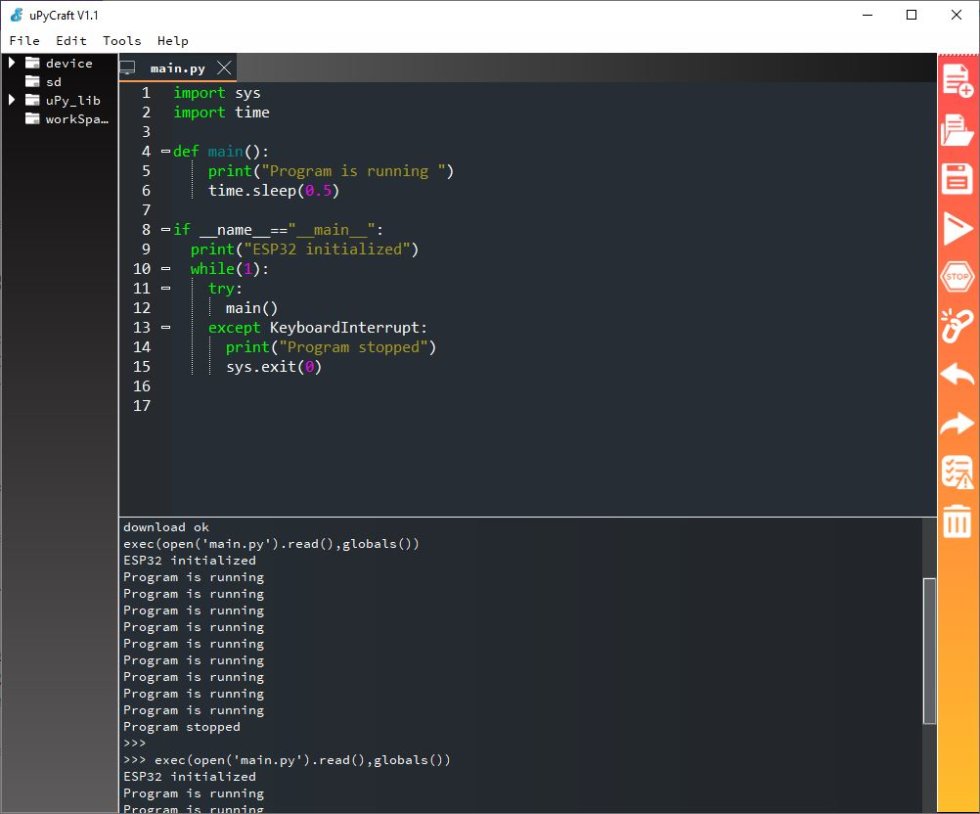Click 'Program stopped' in the terminal output
Screen dimensions: 980x814
[182, 726]
